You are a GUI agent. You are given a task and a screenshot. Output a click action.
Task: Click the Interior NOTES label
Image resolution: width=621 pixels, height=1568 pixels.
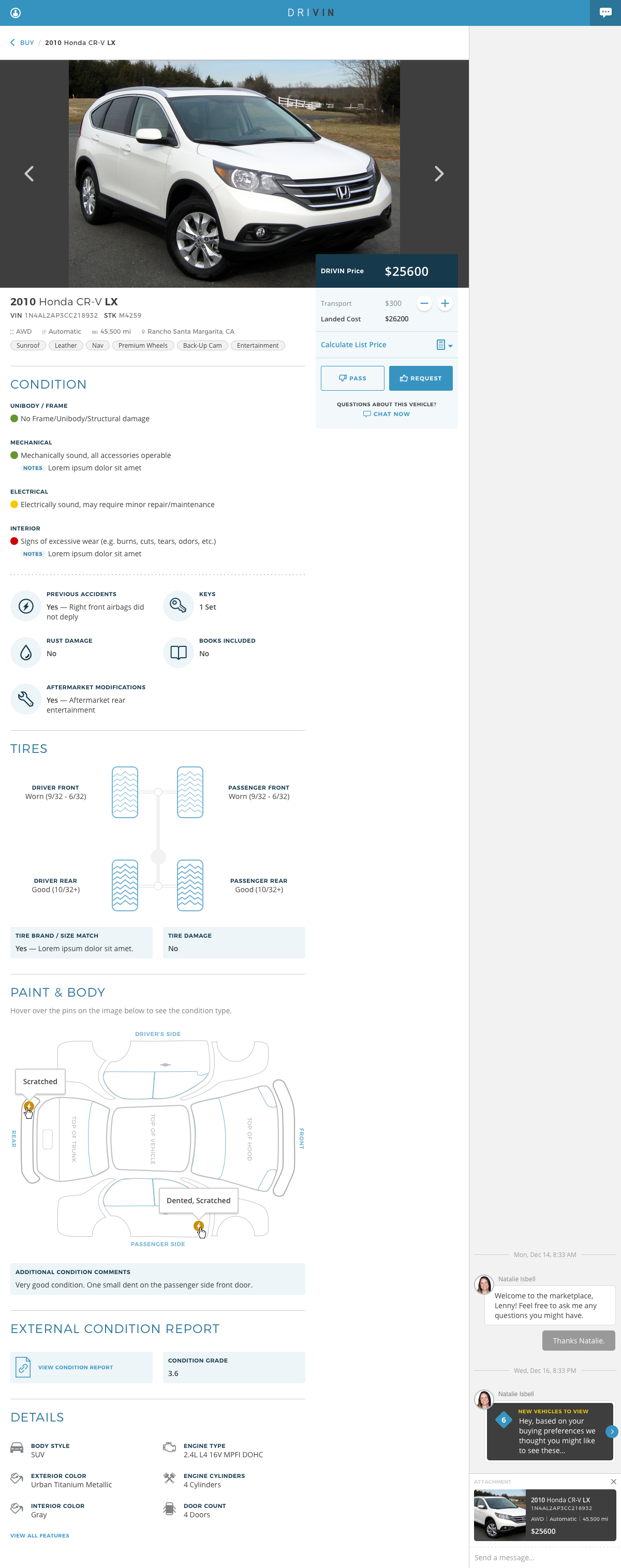tap(33, 554)
